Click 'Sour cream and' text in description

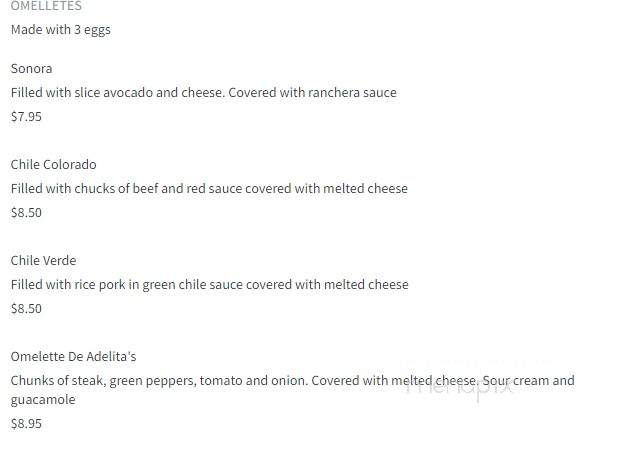(528, 381)
